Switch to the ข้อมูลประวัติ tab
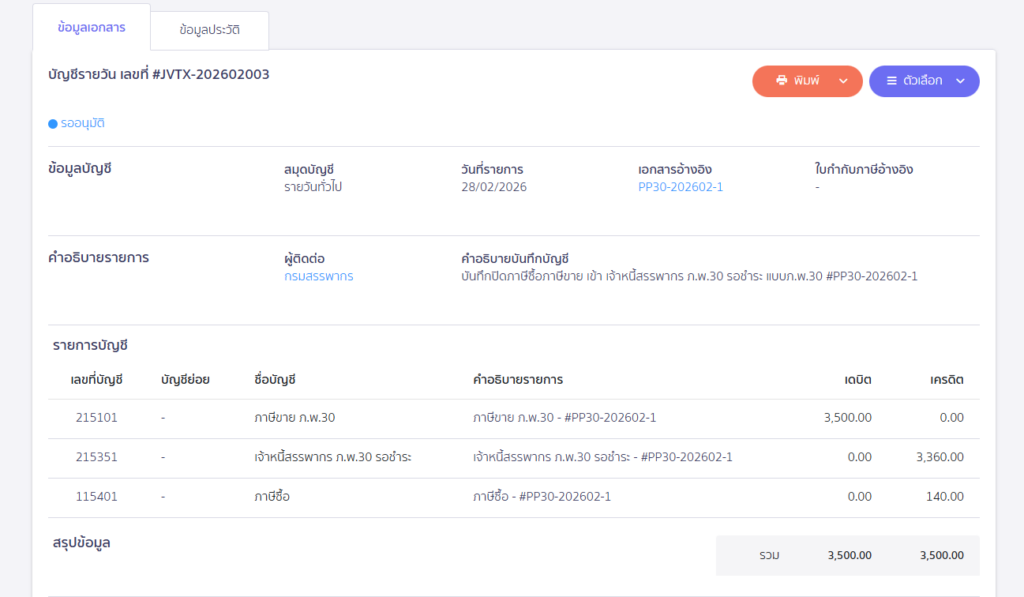 point(209,30)
